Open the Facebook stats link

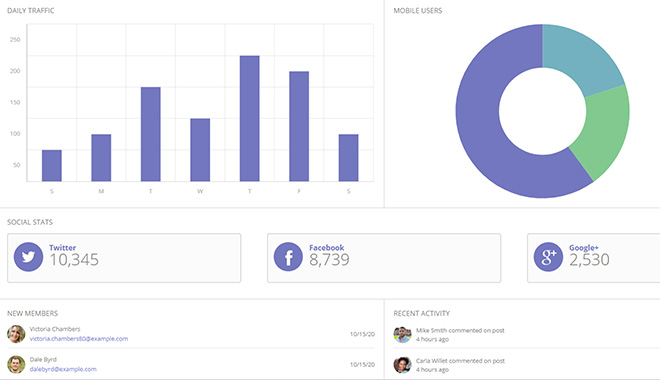pyautogui.click(x=327, y=247)
